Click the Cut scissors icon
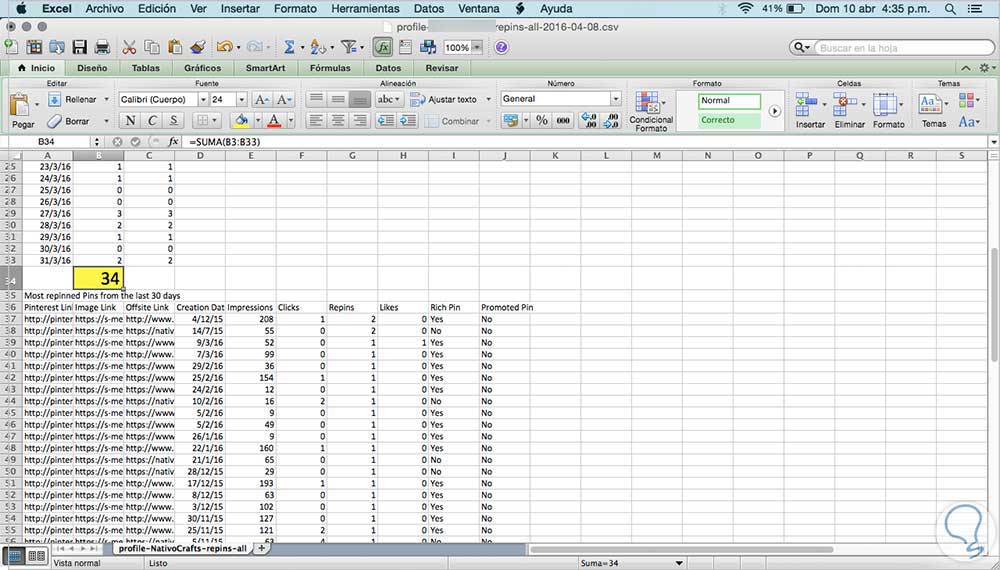This screenshot has height=570, width=1000. [x=129, y=47]
